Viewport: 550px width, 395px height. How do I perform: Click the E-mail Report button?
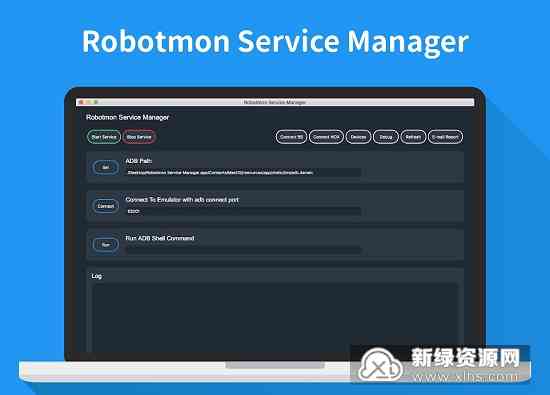445,137
